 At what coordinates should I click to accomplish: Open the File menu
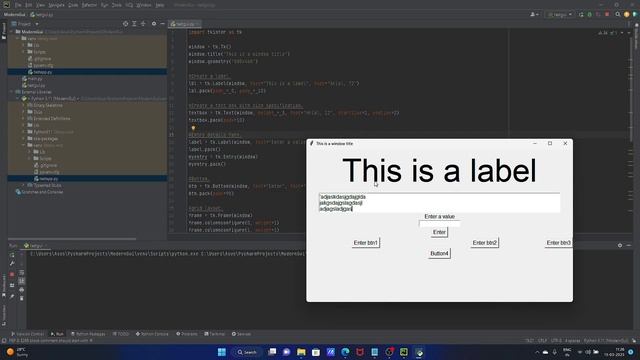point(18,5)
